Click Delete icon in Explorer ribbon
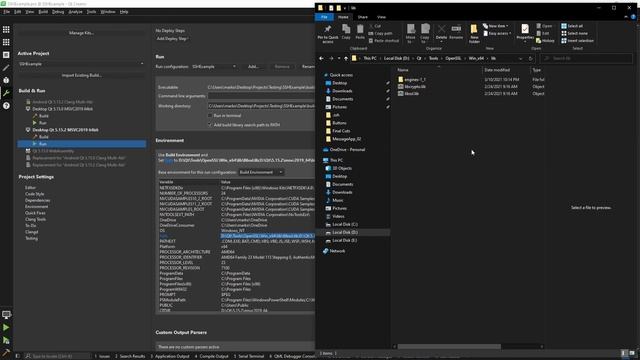Screen dimensions: 640x360 tap(441, 32)
